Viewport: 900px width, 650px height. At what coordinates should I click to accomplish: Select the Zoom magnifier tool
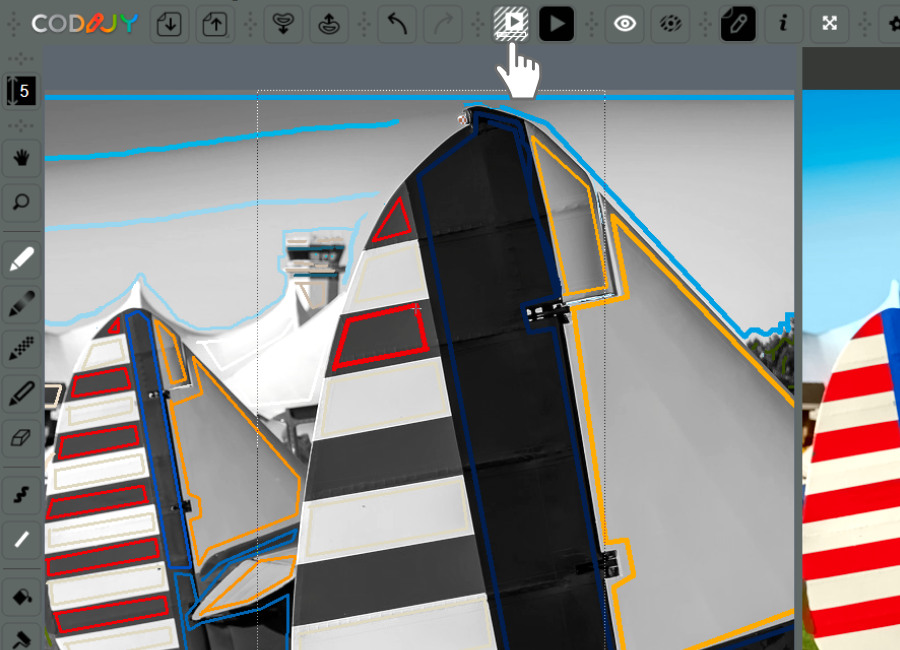pyautogui.click(x=22, y=203)
